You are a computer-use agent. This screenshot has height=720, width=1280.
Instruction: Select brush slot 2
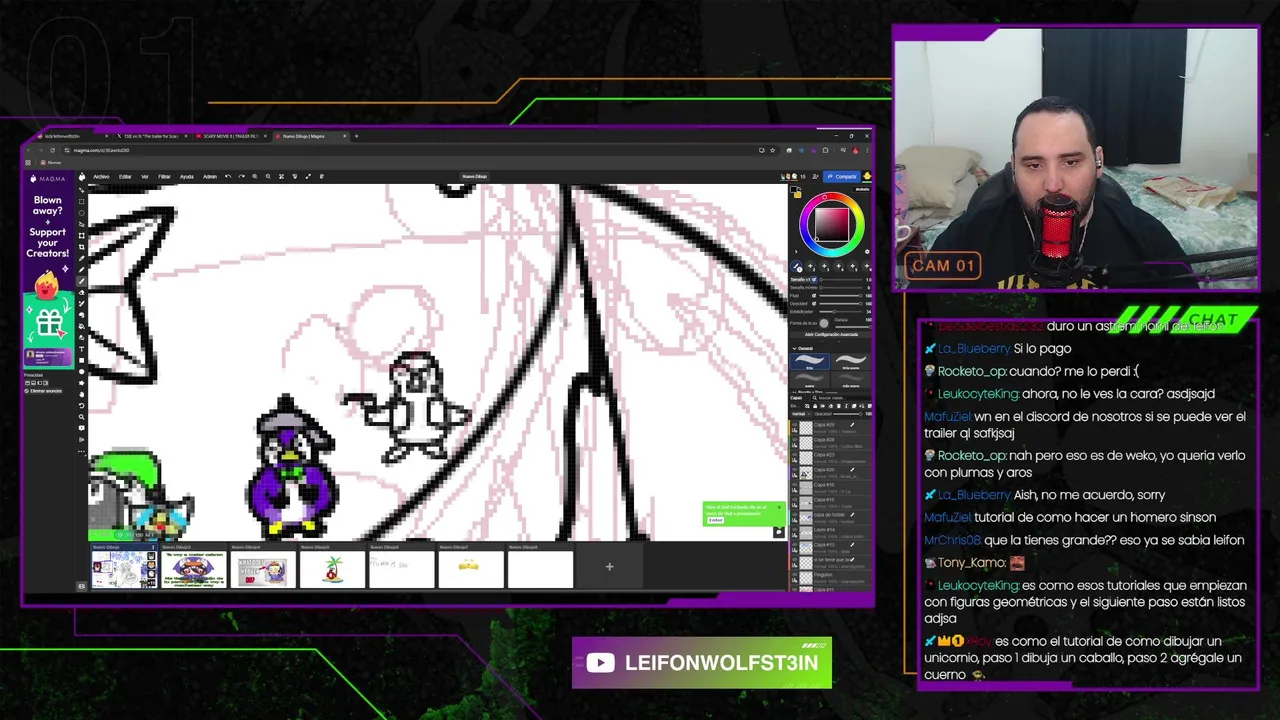pos(810,266)
